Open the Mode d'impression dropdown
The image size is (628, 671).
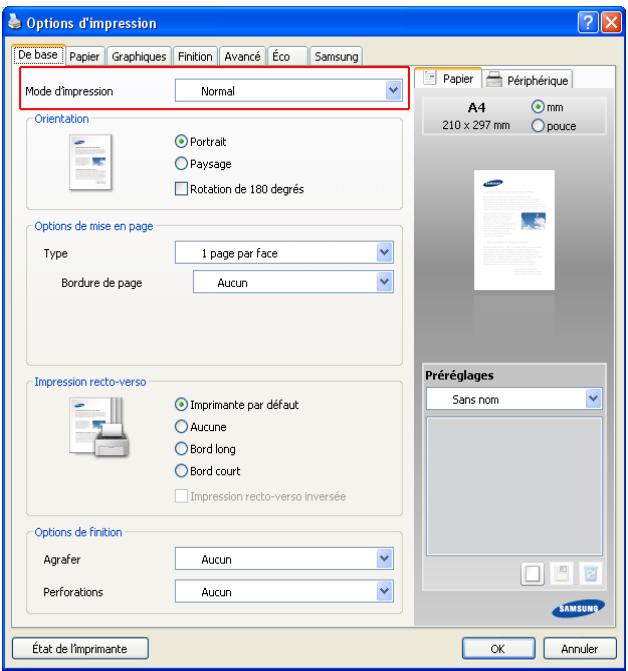tap(288, 90)
